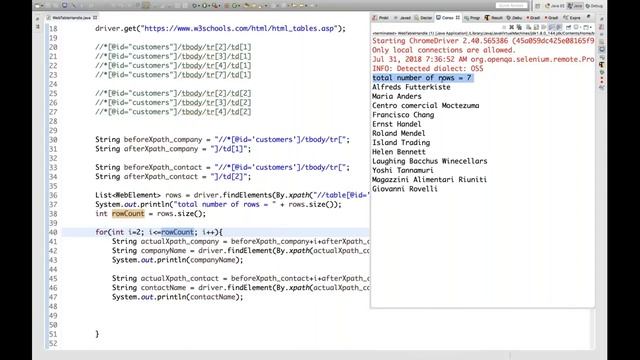The width and height of the screenshot is (640, 360).
Task: Click the driver.get URL on line 18
Action: pos(240,29)
